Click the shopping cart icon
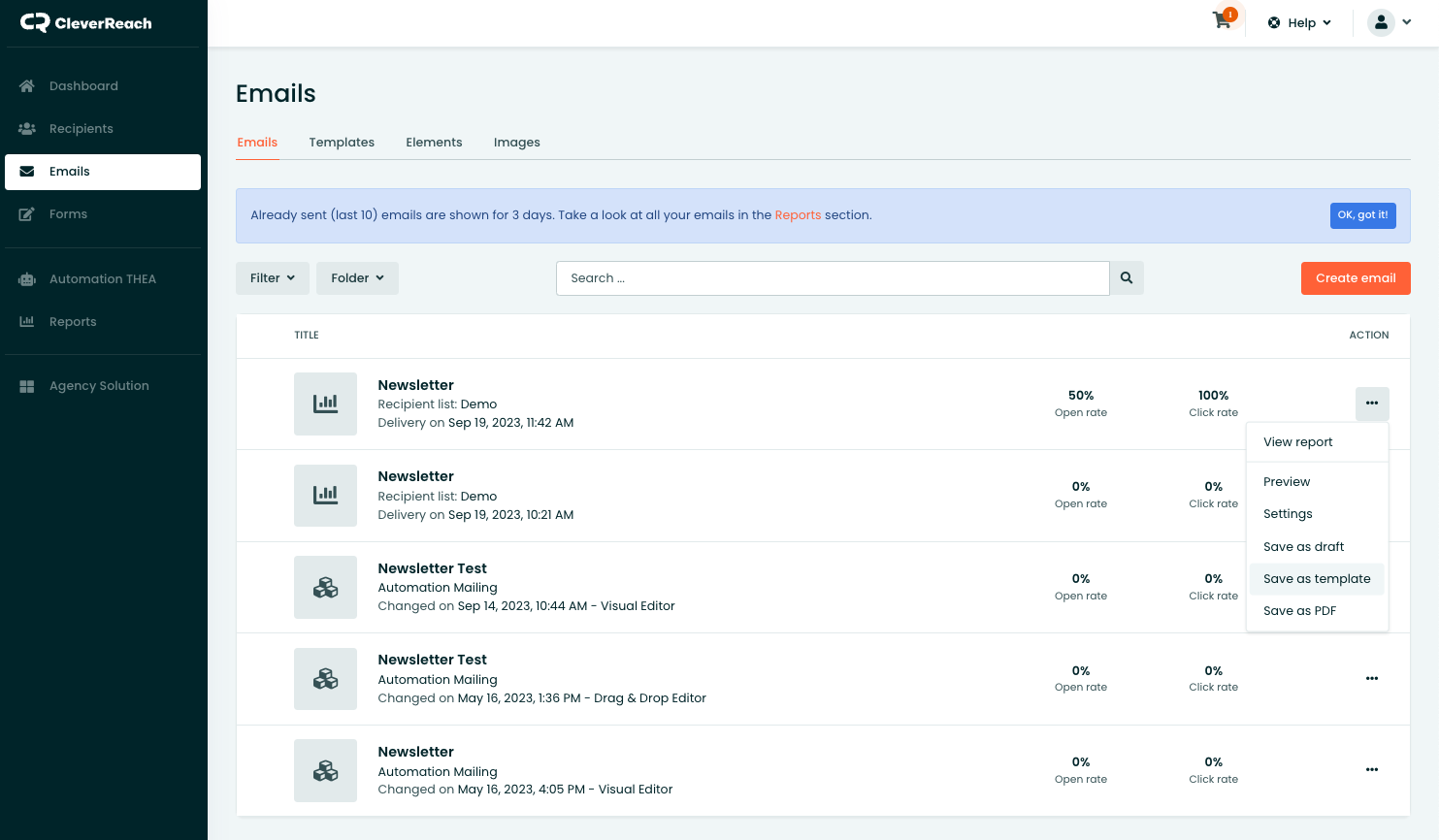This screenshot has height=840, width=1439. tap(1221, 20)
